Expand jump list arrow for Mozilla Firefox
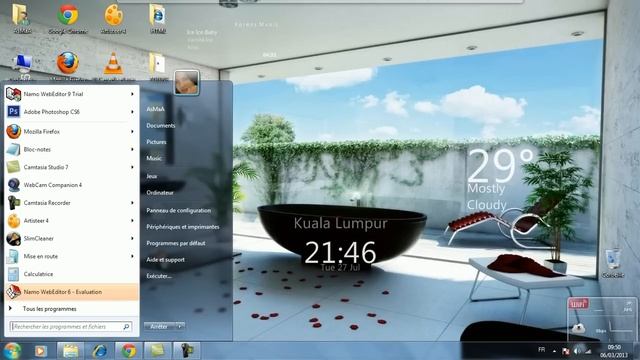The height and width of the screenshot is (360, 640). (132, 131)
